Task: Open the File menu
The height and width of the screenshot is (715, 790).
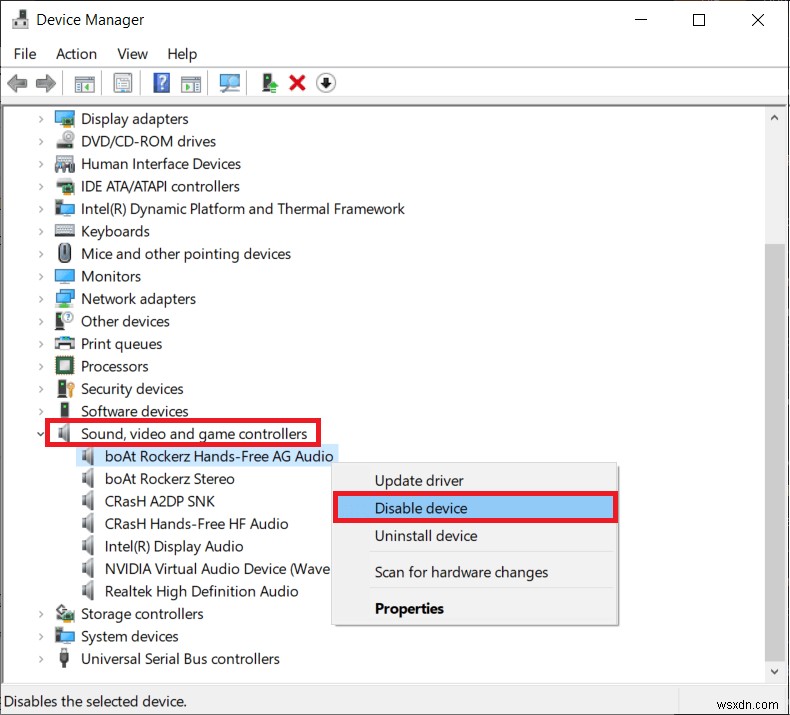Action: [x=25, y=54]
